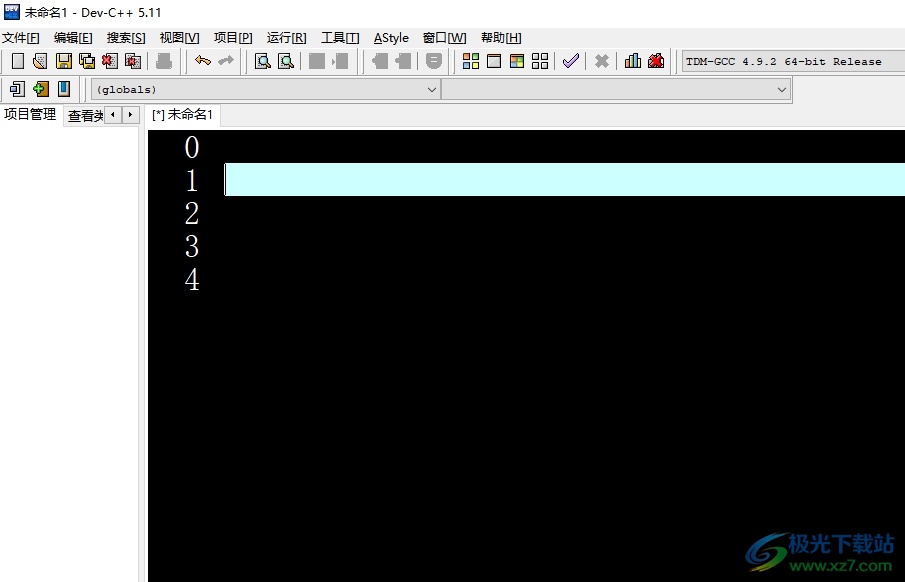905x582 pixels.
Task: Click line number 4 in the gutter
Action: pyautogui.click(x=192, y=280)
